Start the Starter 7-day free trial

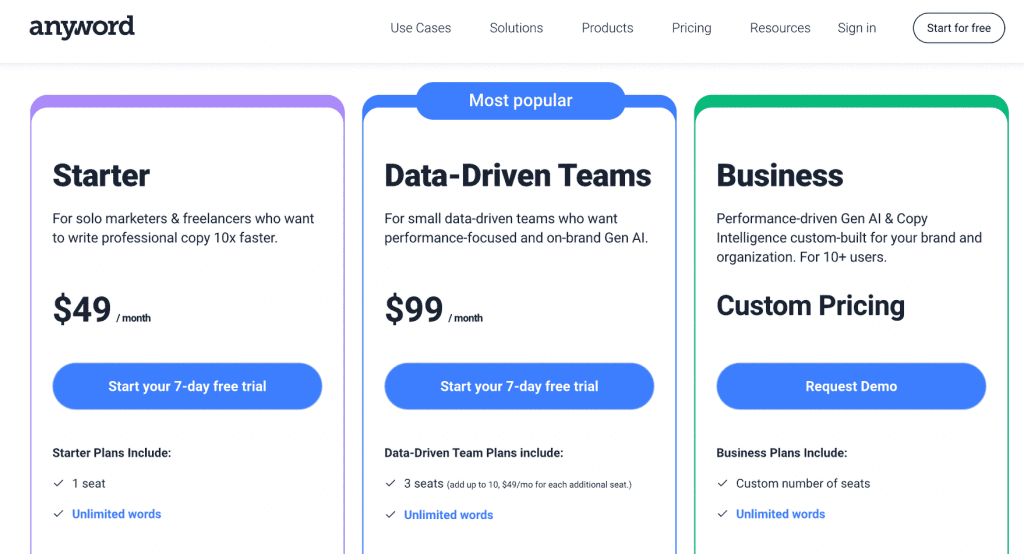(187, 386)
